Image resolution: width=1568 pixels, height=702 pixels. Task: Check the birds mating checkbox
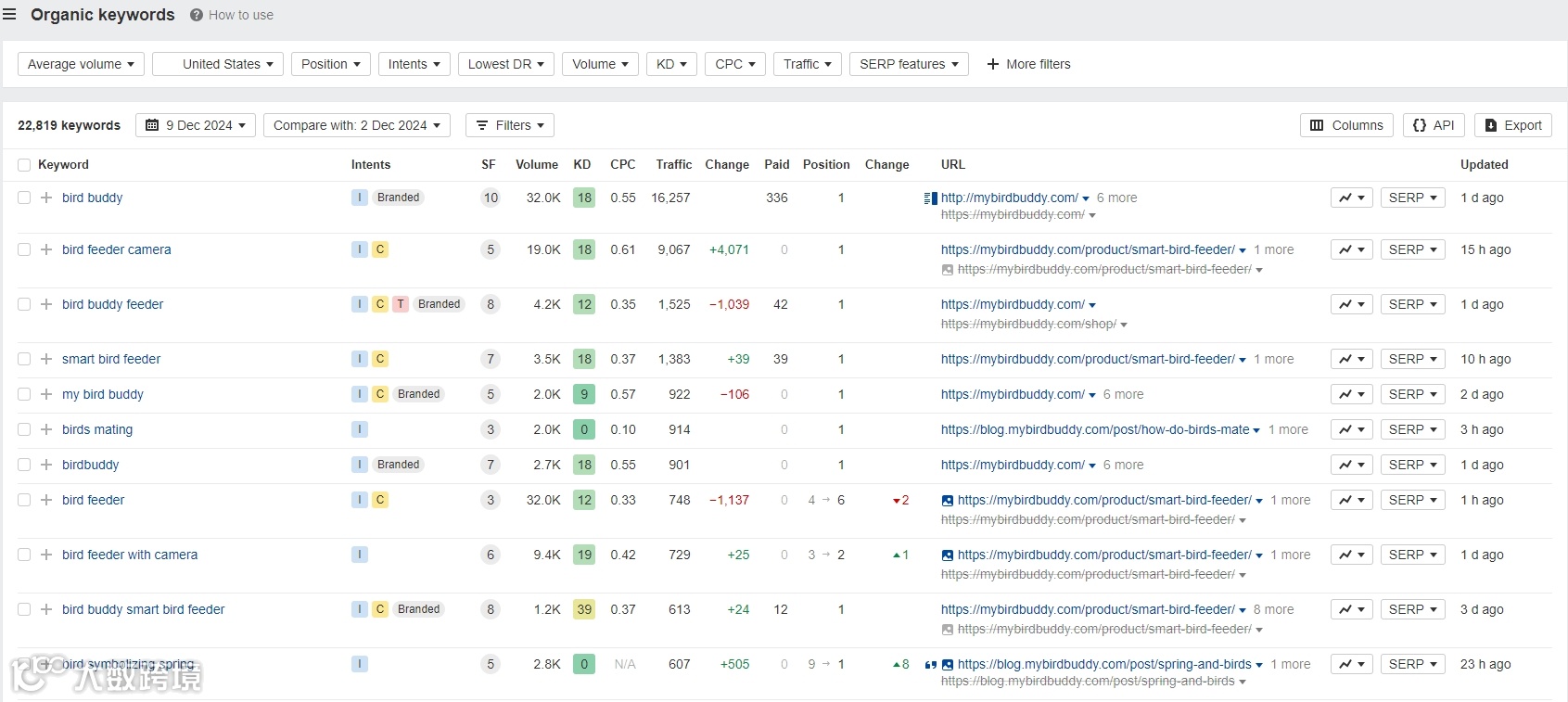pos(24,429)
